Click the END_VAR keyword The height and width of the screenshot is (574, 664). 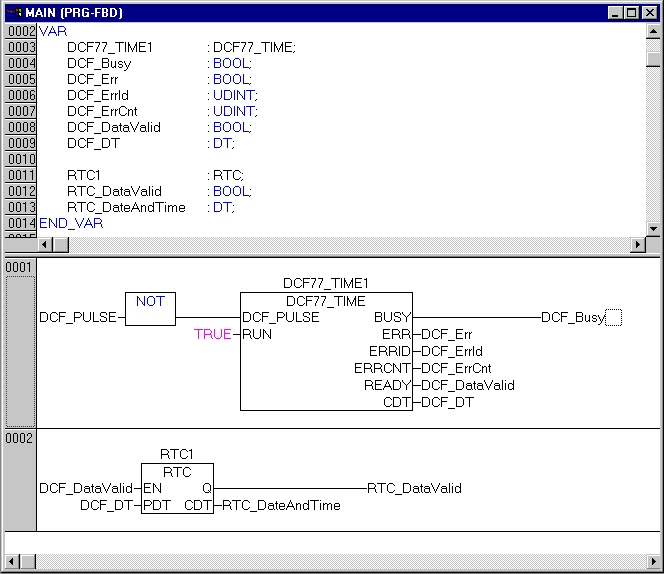(x=71, y=223)
